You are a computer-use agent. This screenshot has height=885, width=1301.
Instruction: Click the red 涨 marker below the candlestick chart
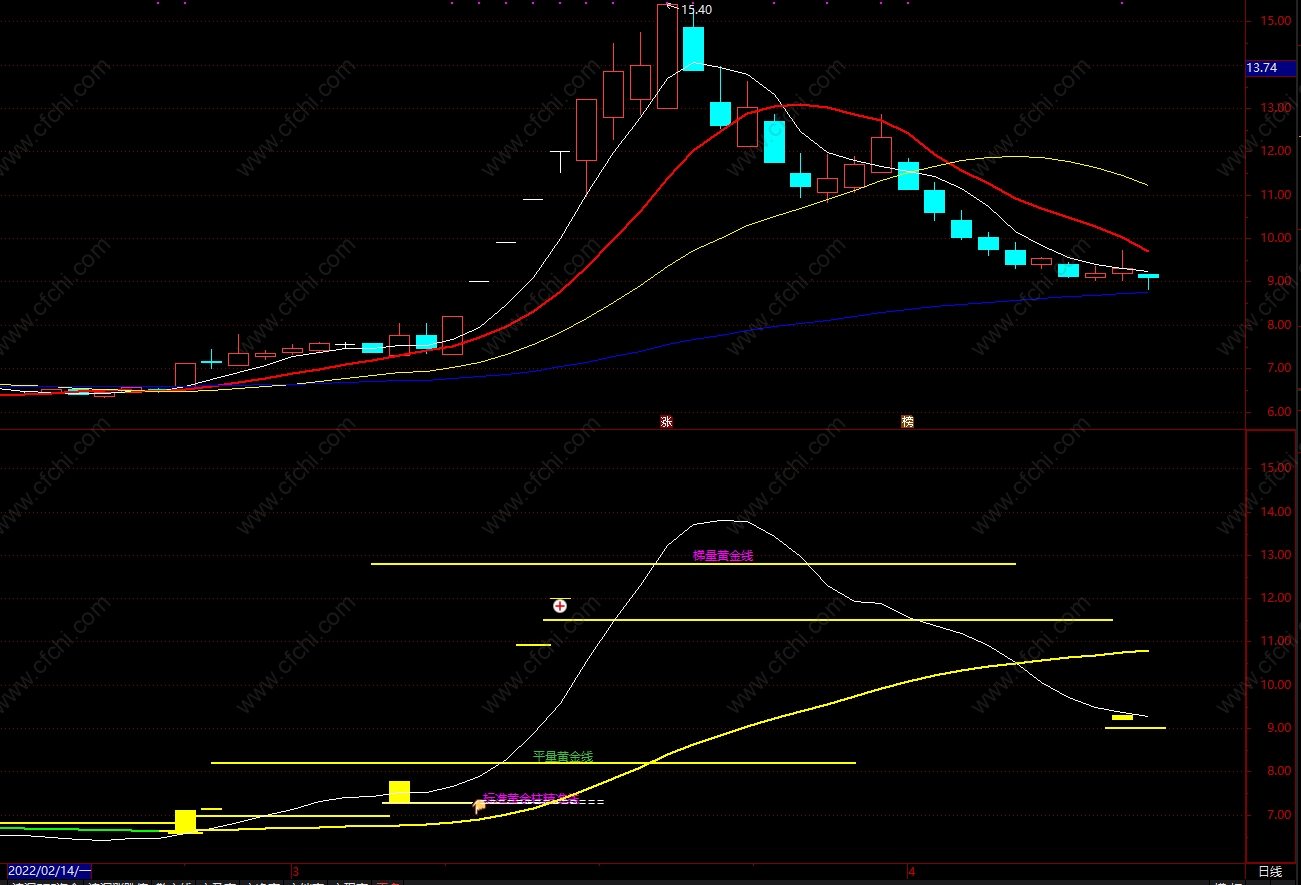coord(666,421)
